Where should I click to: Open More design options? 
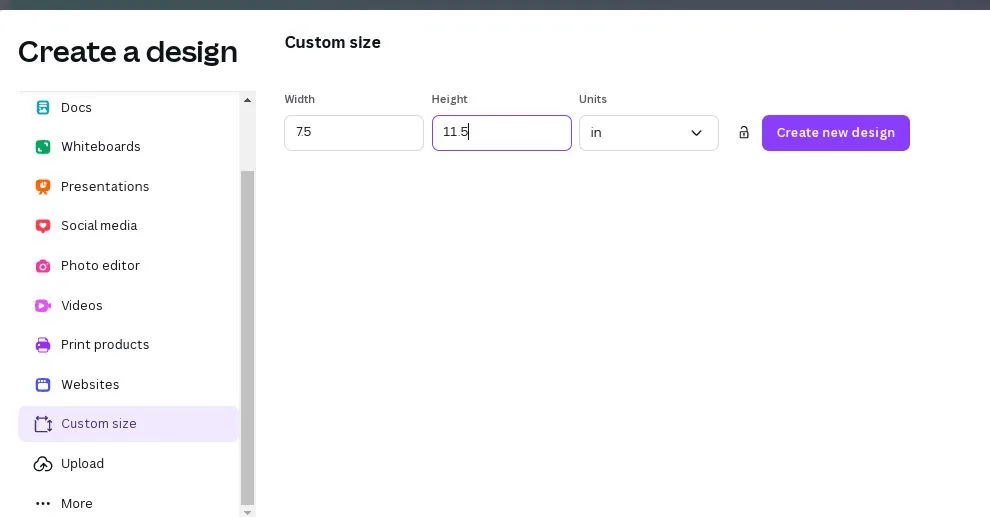click(x=76, y=504)
